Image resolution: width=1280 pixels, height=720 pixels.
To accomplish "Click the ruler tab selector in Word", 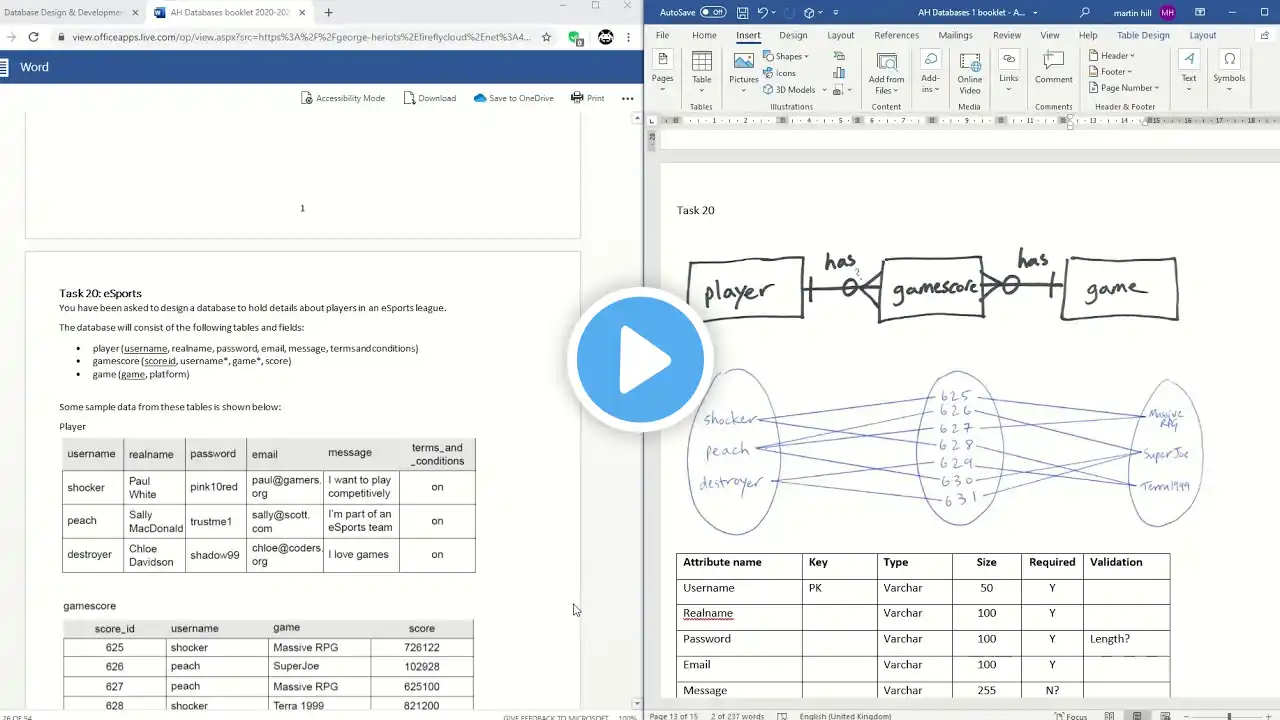I will 653,121.
